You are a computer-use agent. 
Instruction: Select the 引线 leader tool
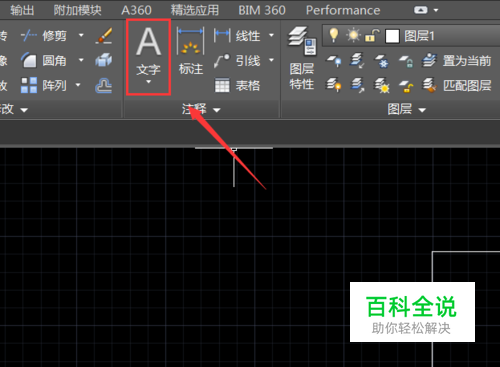tap(237, 61)
